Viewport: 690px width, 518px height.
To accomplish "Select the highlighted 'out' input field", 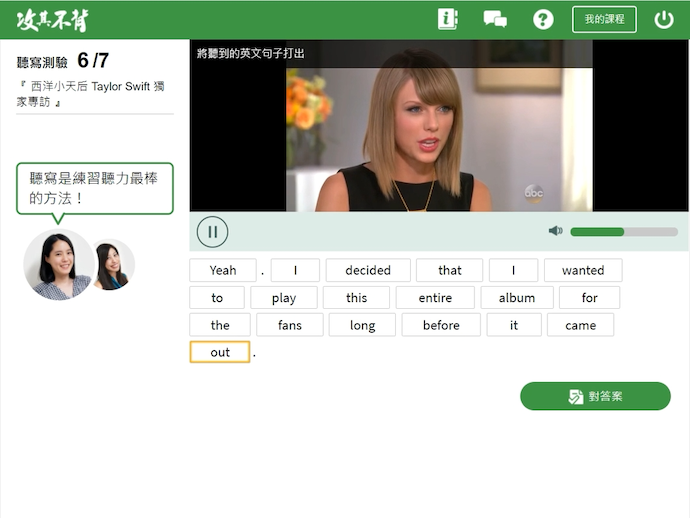I will point(220,352).
